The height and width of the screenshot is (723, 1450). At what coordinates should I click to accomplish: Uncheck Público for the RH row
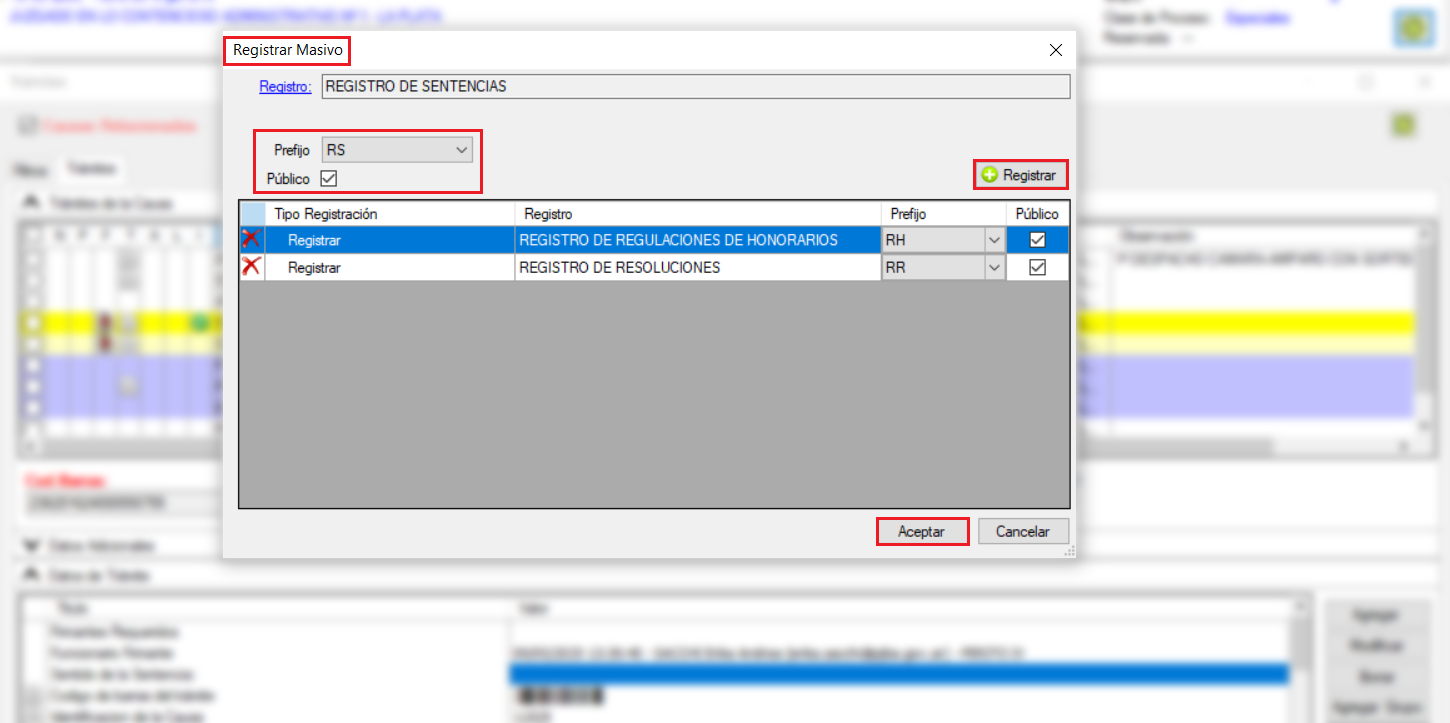[x=1037, y=240]
